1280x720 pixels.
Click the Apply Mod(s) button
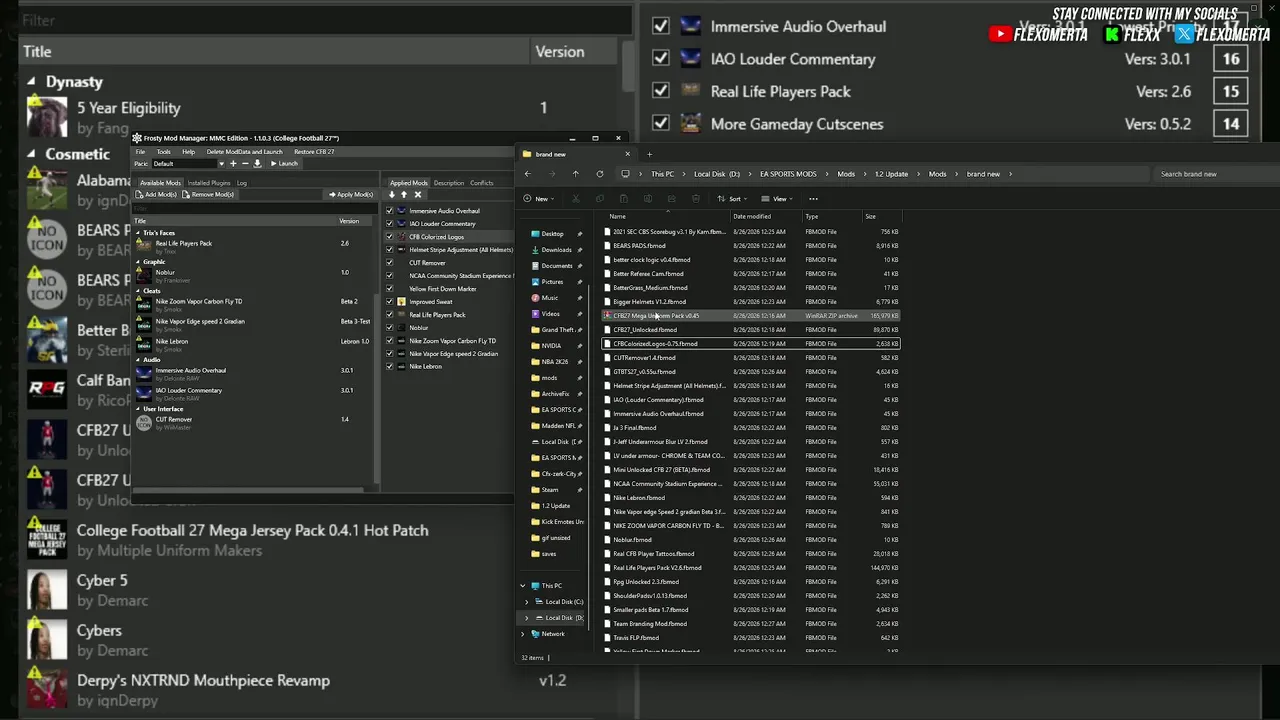point(351,194)
